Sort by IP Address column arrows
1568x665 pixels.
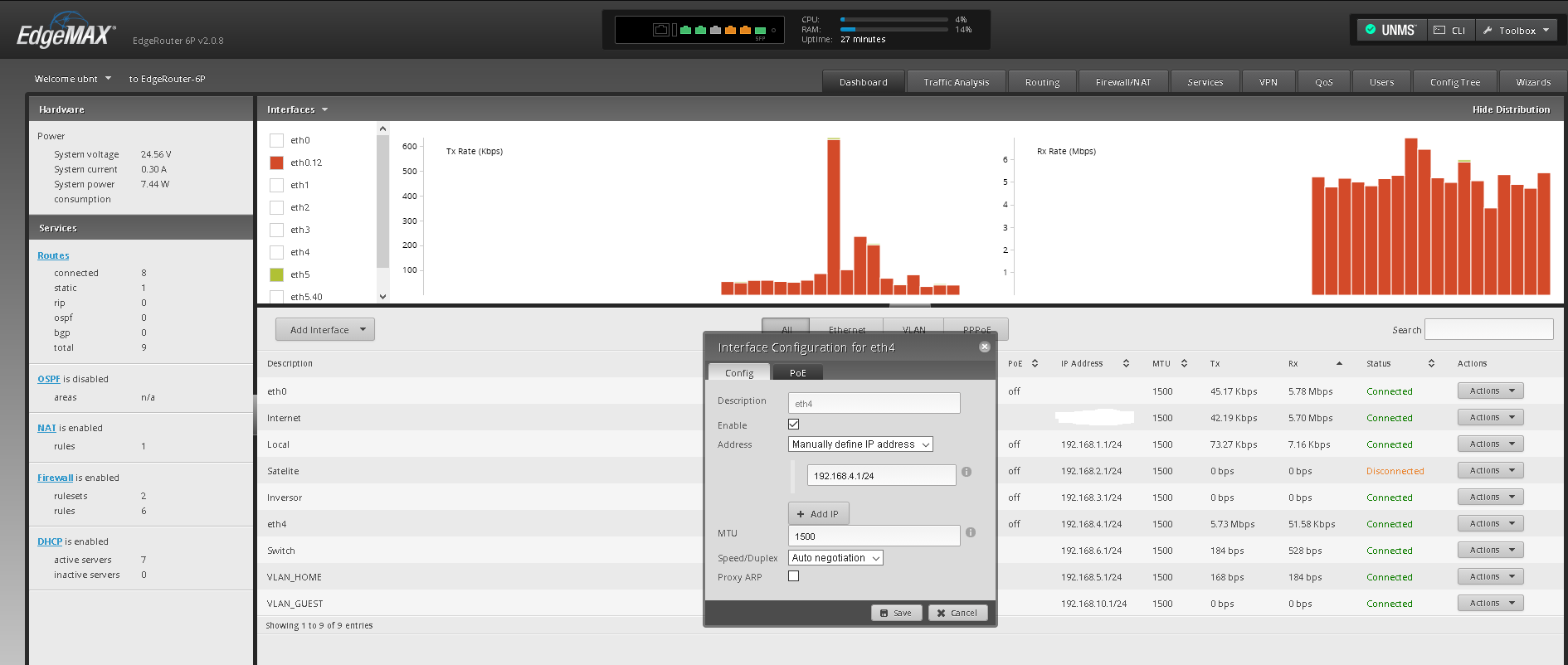1126,363
